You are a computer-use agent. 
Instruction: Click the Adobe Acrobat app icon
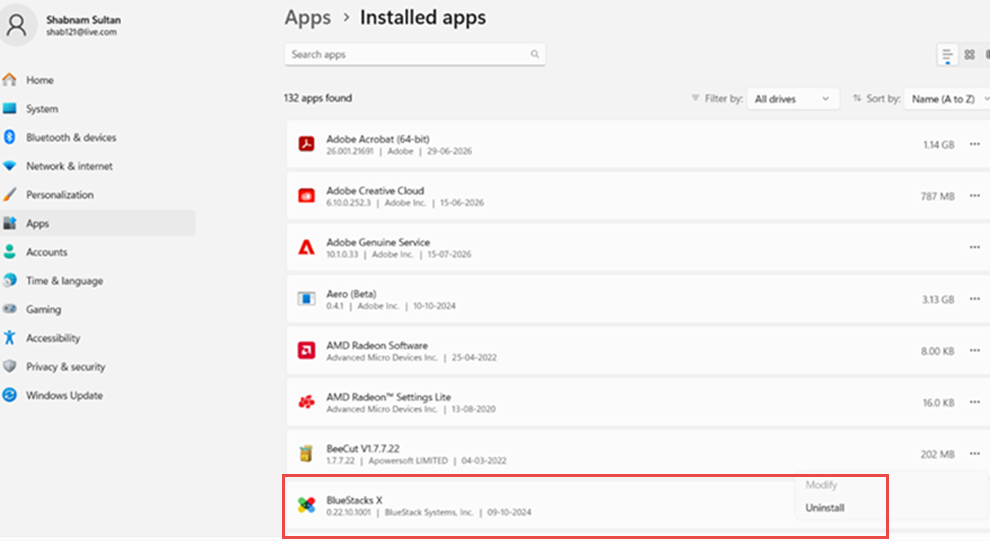306,144
